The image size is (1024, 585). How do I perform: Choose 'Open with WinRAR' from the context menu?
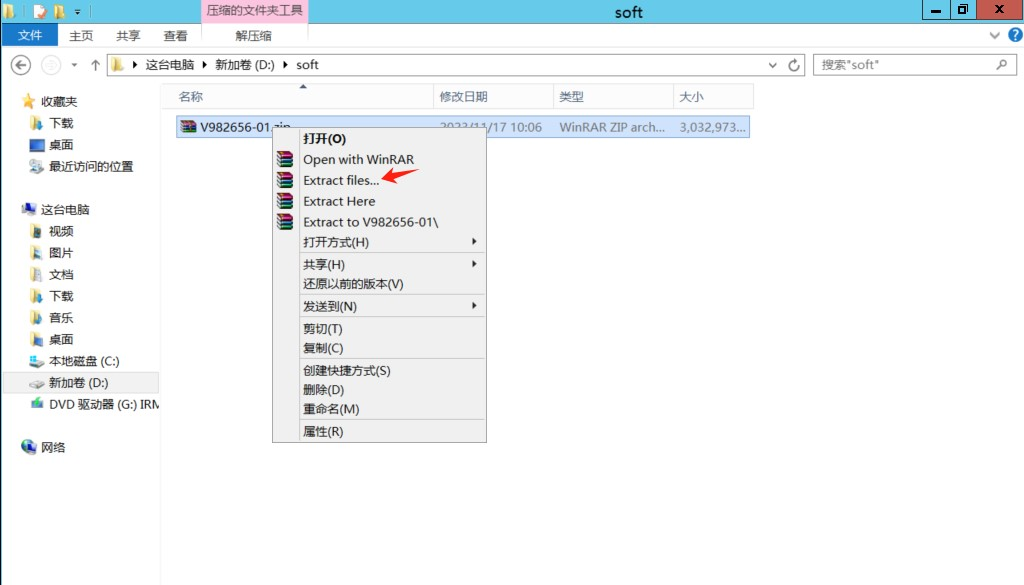(357, 159)
